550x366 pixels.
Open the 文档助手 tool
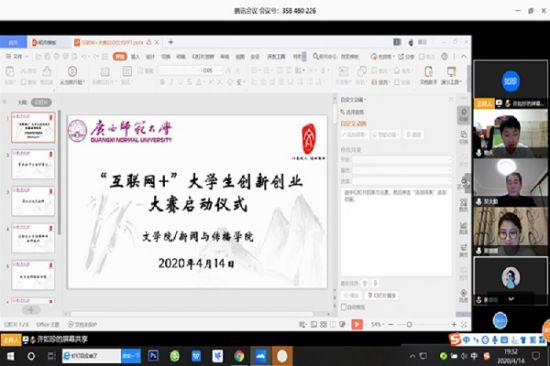click(x=428, y=75)
